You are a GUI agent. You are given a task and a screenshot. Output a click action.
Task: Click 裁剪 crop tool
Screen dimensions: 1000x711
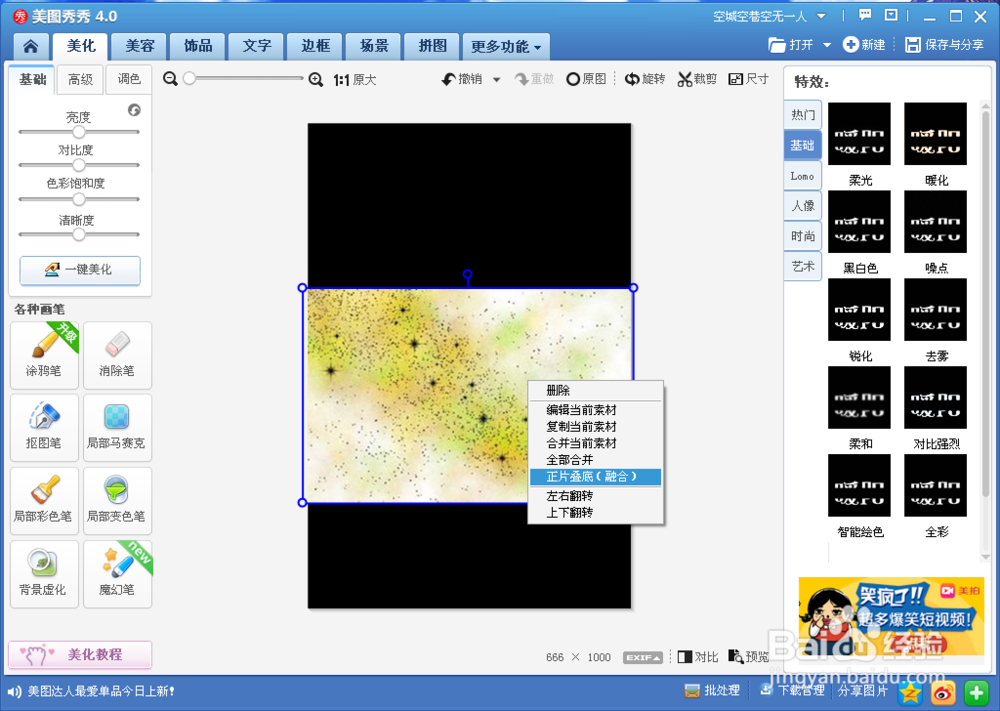[x=697, y=79]
